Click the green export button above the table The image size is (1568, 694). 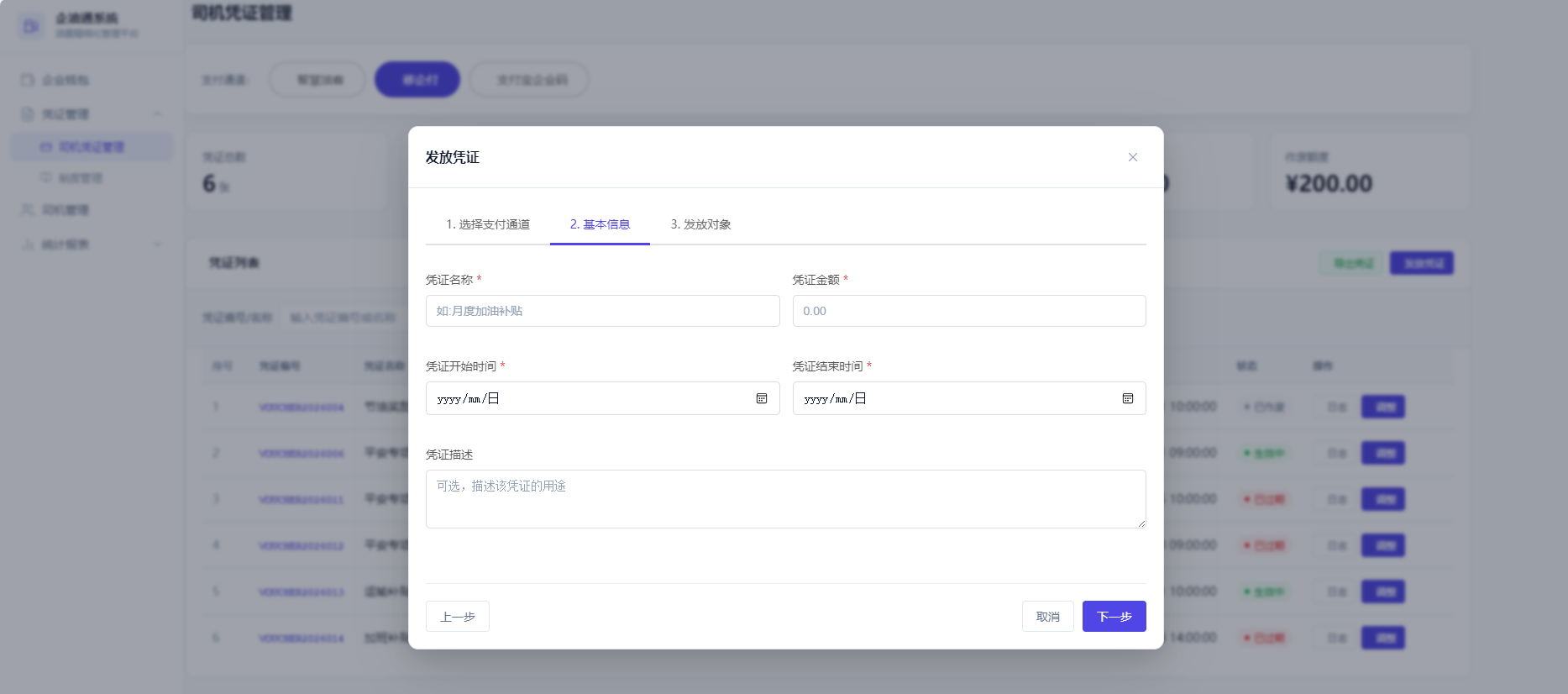(1352, 263)
